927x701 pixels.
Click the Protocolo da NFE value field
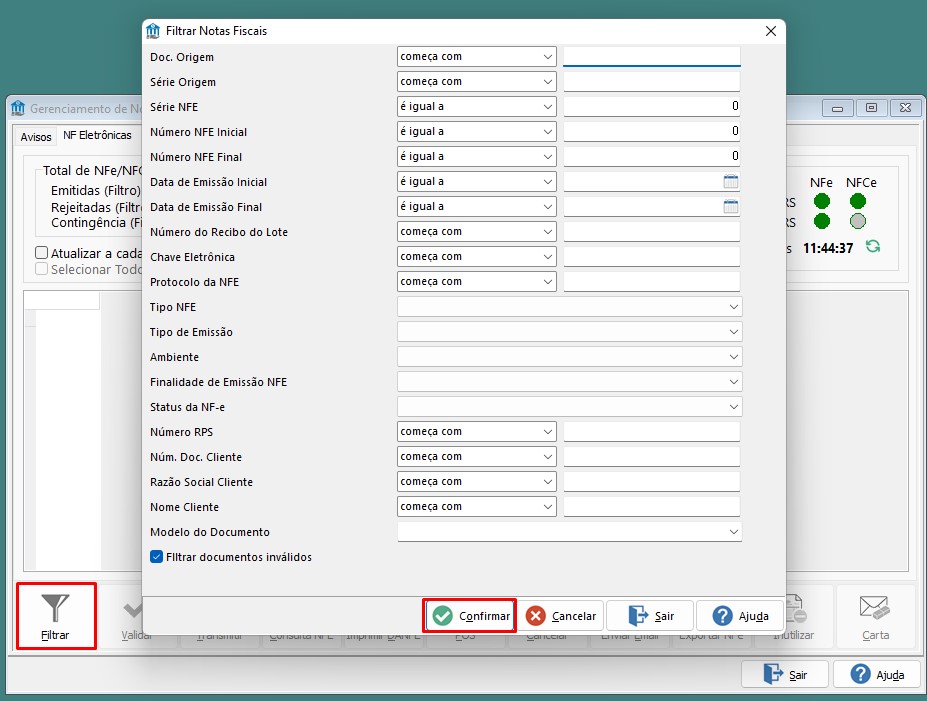652,281
